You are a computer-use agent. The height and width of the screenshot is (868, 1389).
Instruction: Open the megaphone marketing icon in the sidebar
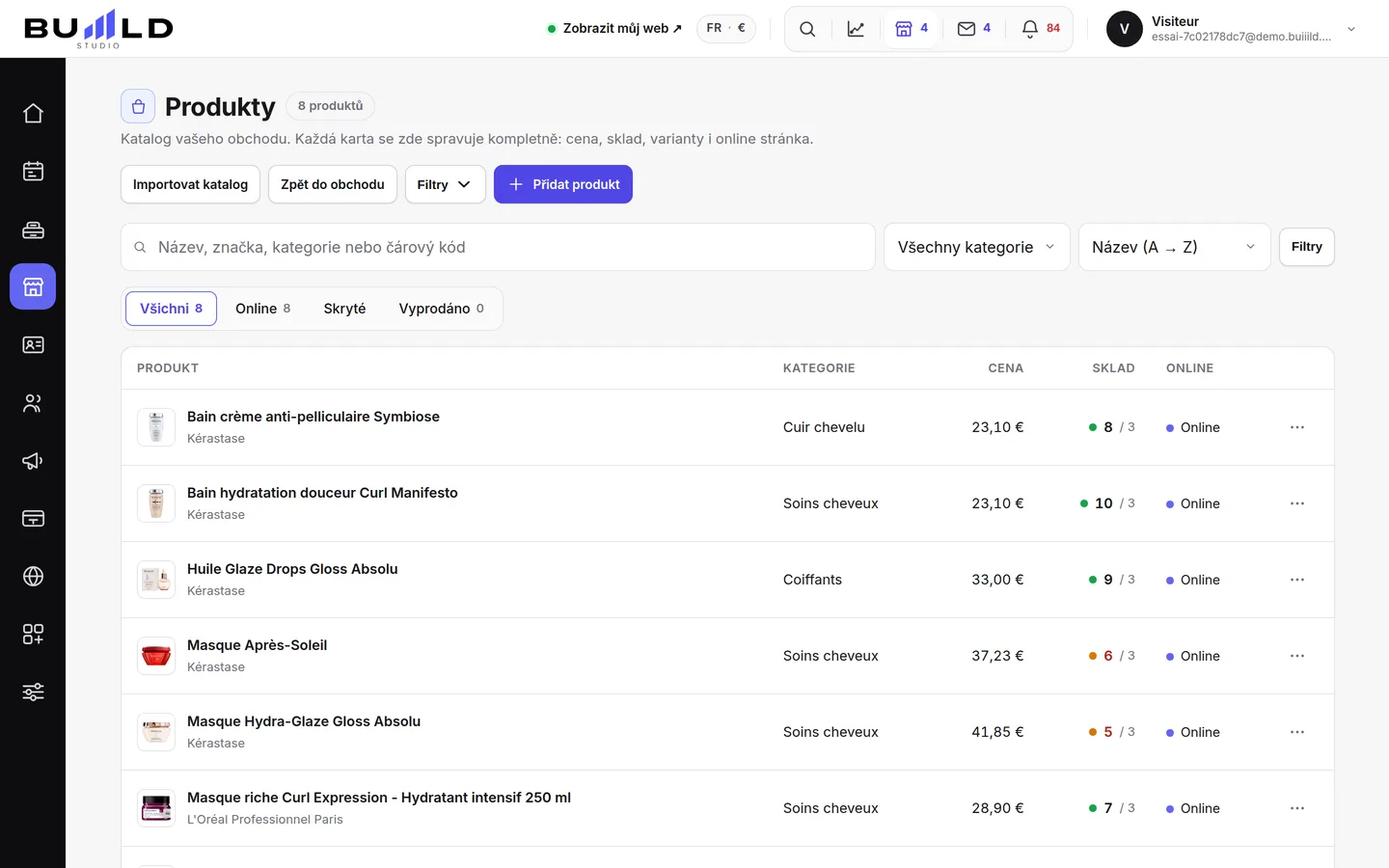pyautogui.click(x=33, y=461)
